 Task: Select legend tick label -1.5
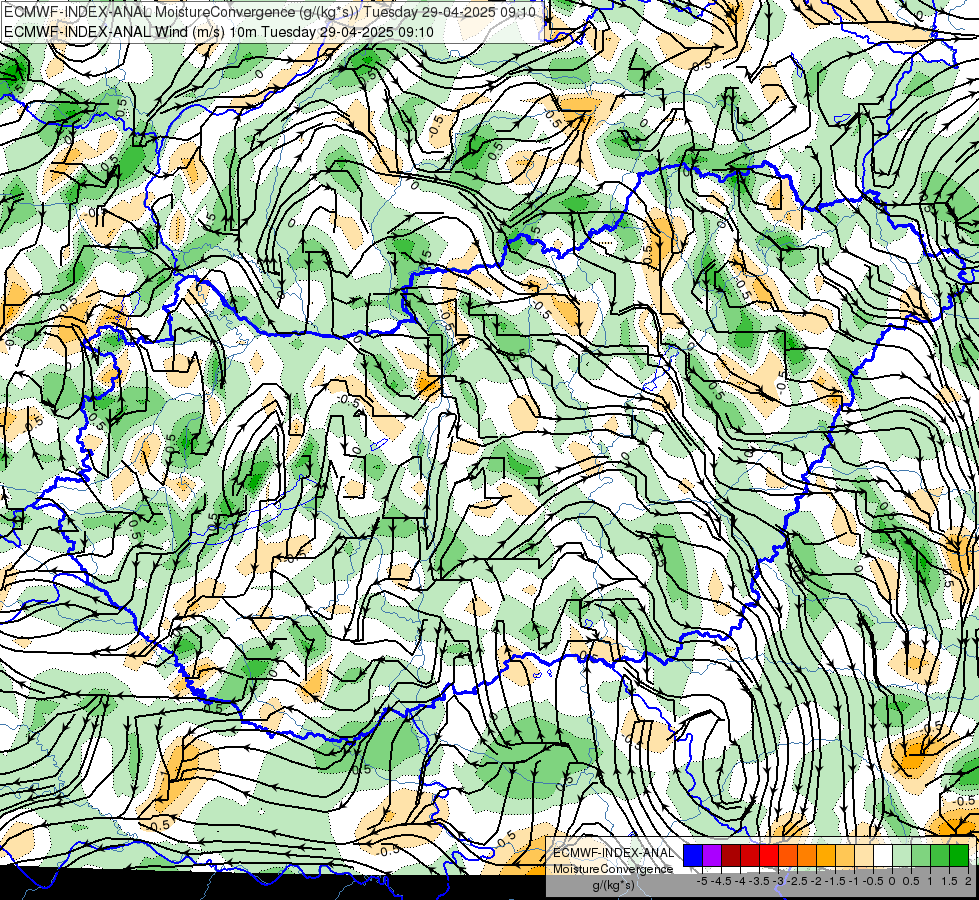[x=835, y=881]
